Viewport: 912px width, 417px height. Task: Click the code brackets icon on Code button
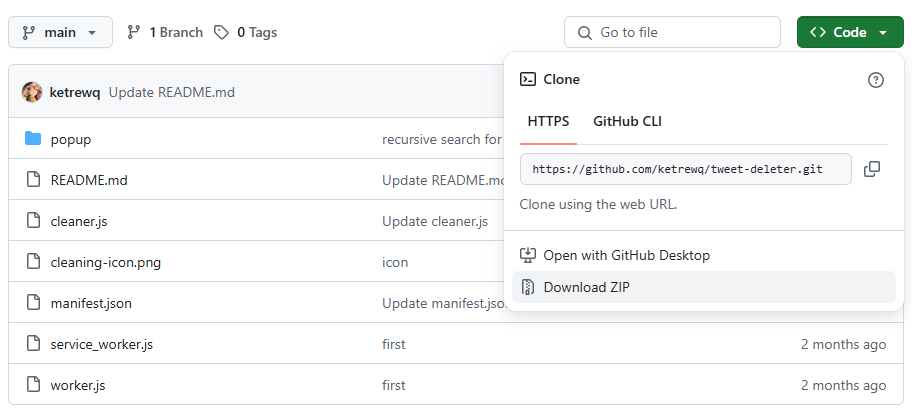pyautogui.click(x=818, y=33)
